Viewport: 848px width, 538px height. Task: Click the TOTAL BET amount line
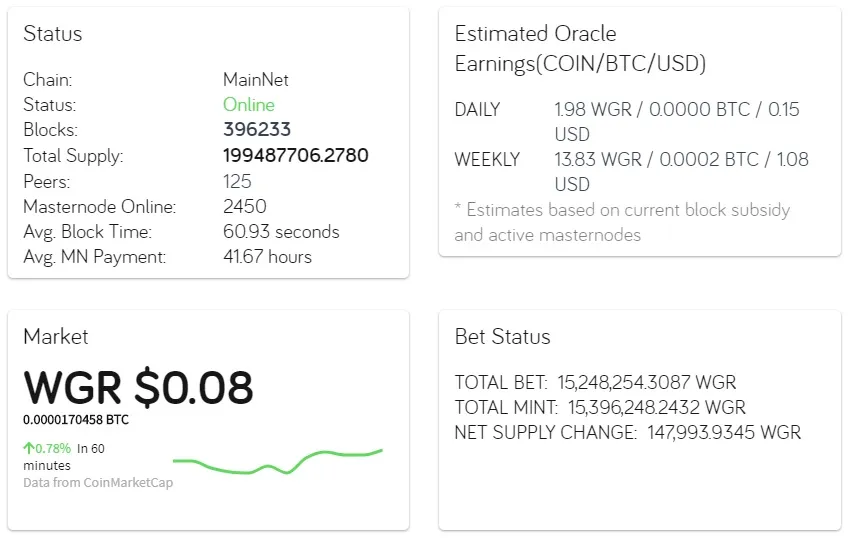(x=595, y=382)
